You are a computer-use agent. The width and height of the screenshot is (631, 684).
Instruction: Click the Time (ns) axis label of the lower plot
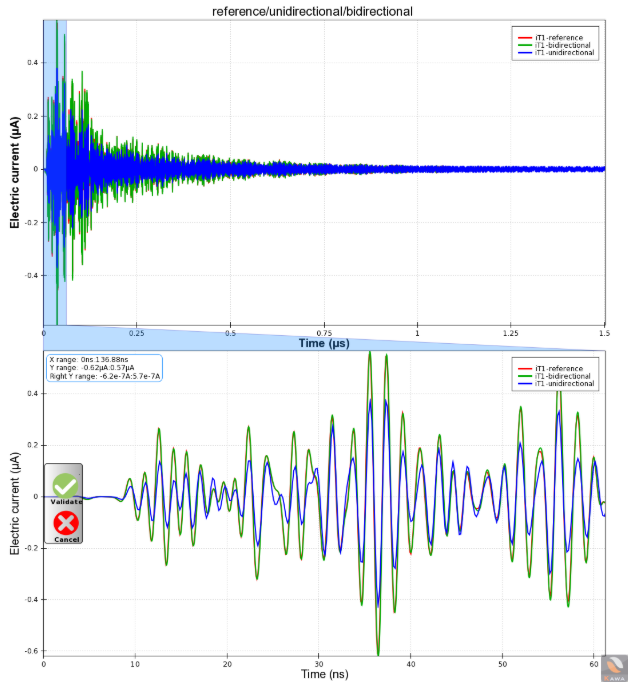pos(326,675)
